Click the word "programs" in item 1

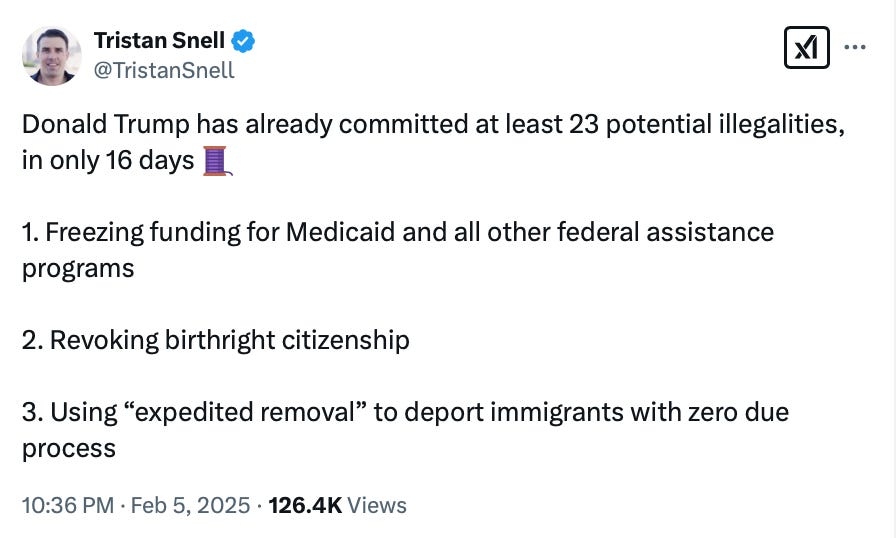pyautogui.click(x=78, y=269)
